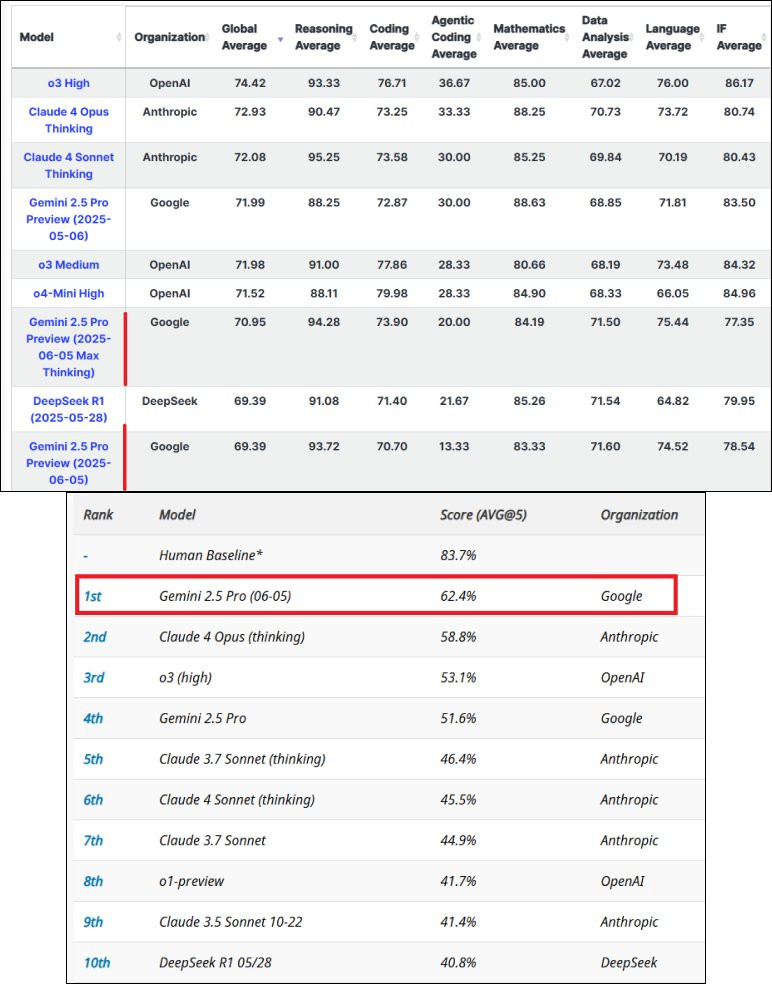This screenshot has width=772, height=984.
Task: Click the IF Average sort arrows
Action: [x=764, y=38]
